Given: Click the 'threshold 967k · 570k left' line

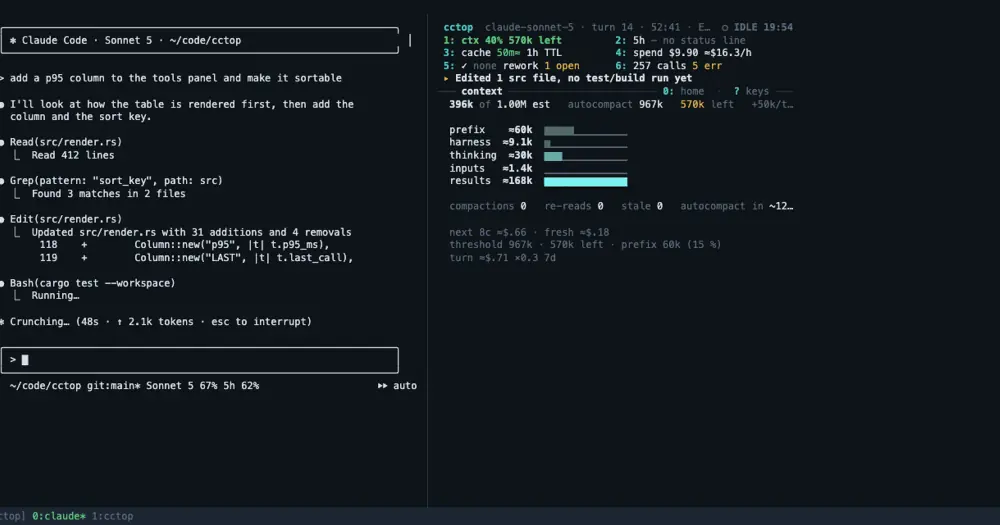Looking at the screenshot, I should coord(585,245).
